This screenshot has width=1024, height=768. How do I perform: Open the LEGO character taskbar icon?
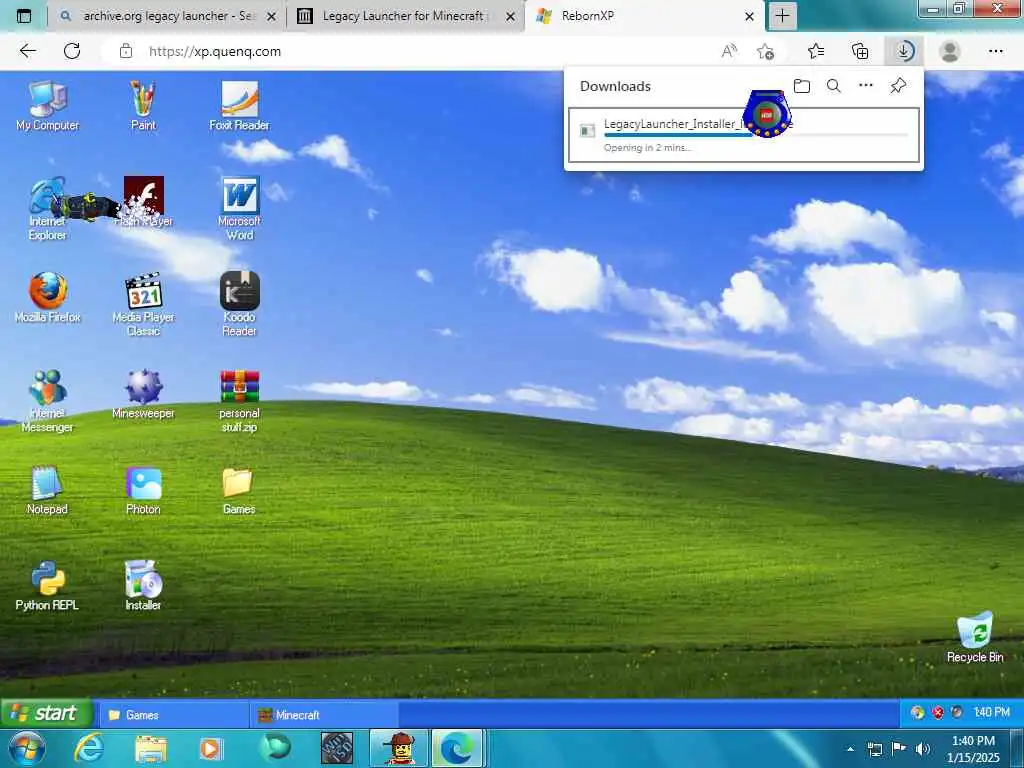399,748
